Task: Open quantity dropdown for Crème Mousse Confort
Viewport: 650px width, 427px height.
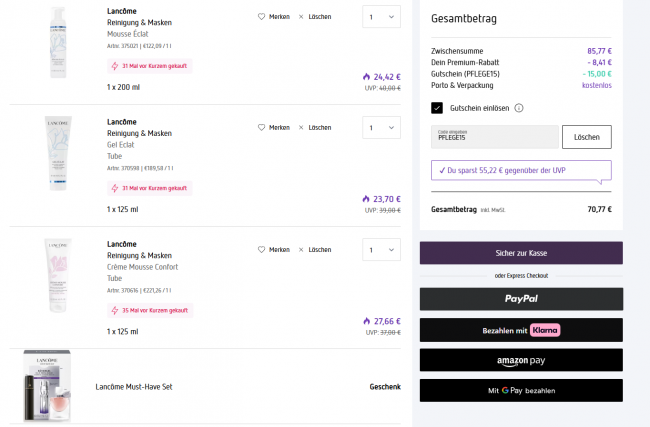Action: 380,250
